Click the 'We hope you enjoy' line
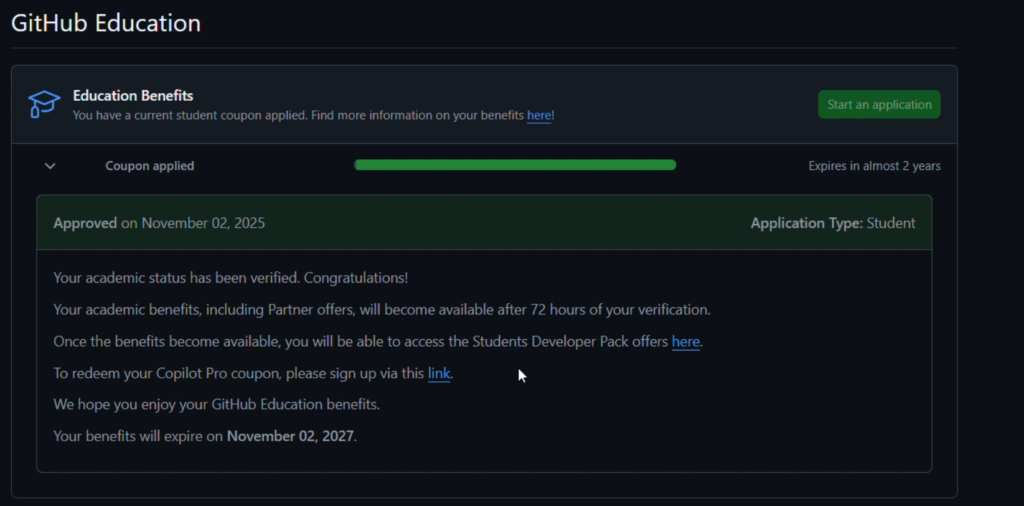The width and height of the screenshot is (1024, 506). tap(216, 405)
